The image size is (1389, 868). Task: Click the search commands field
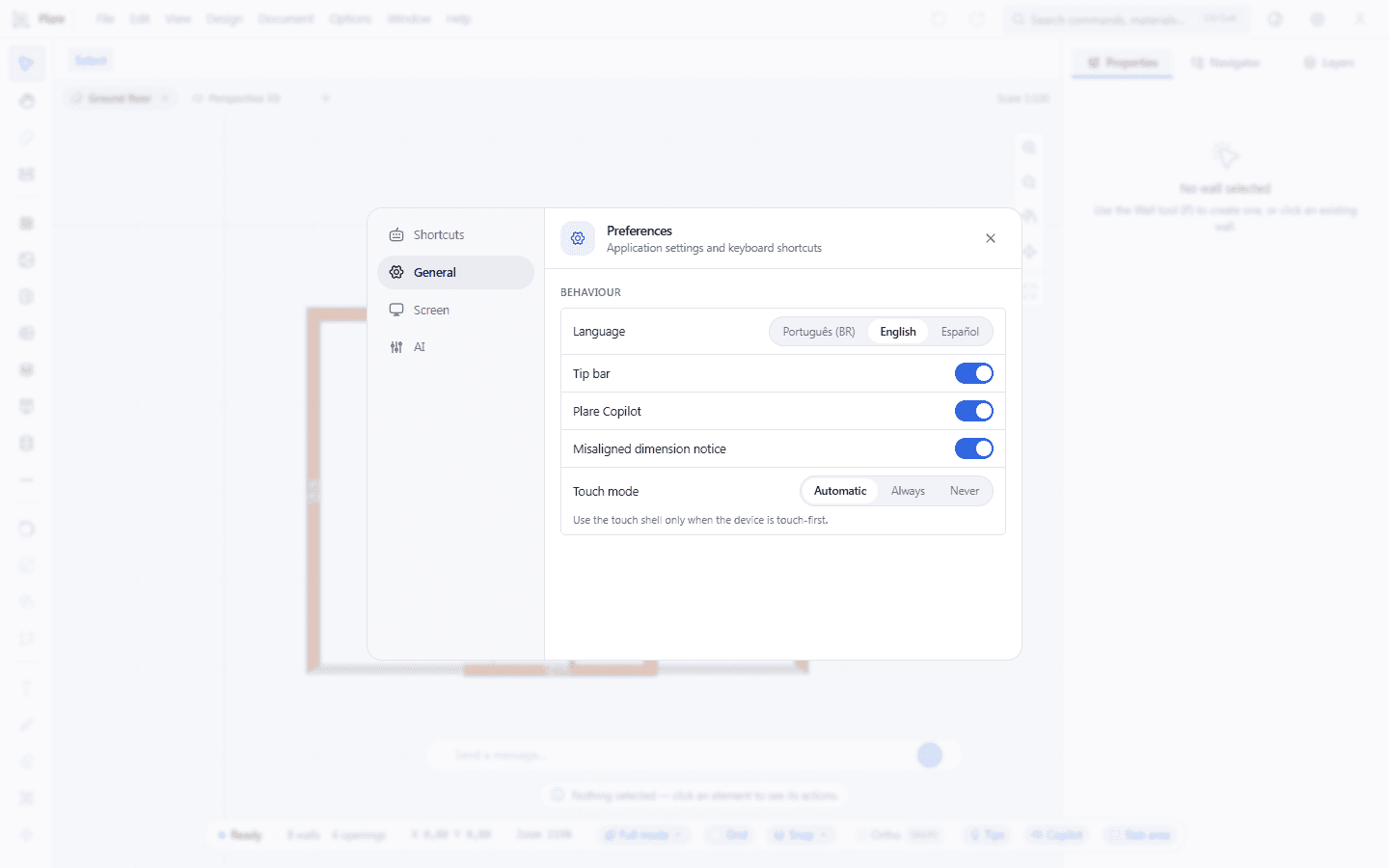1127,19
